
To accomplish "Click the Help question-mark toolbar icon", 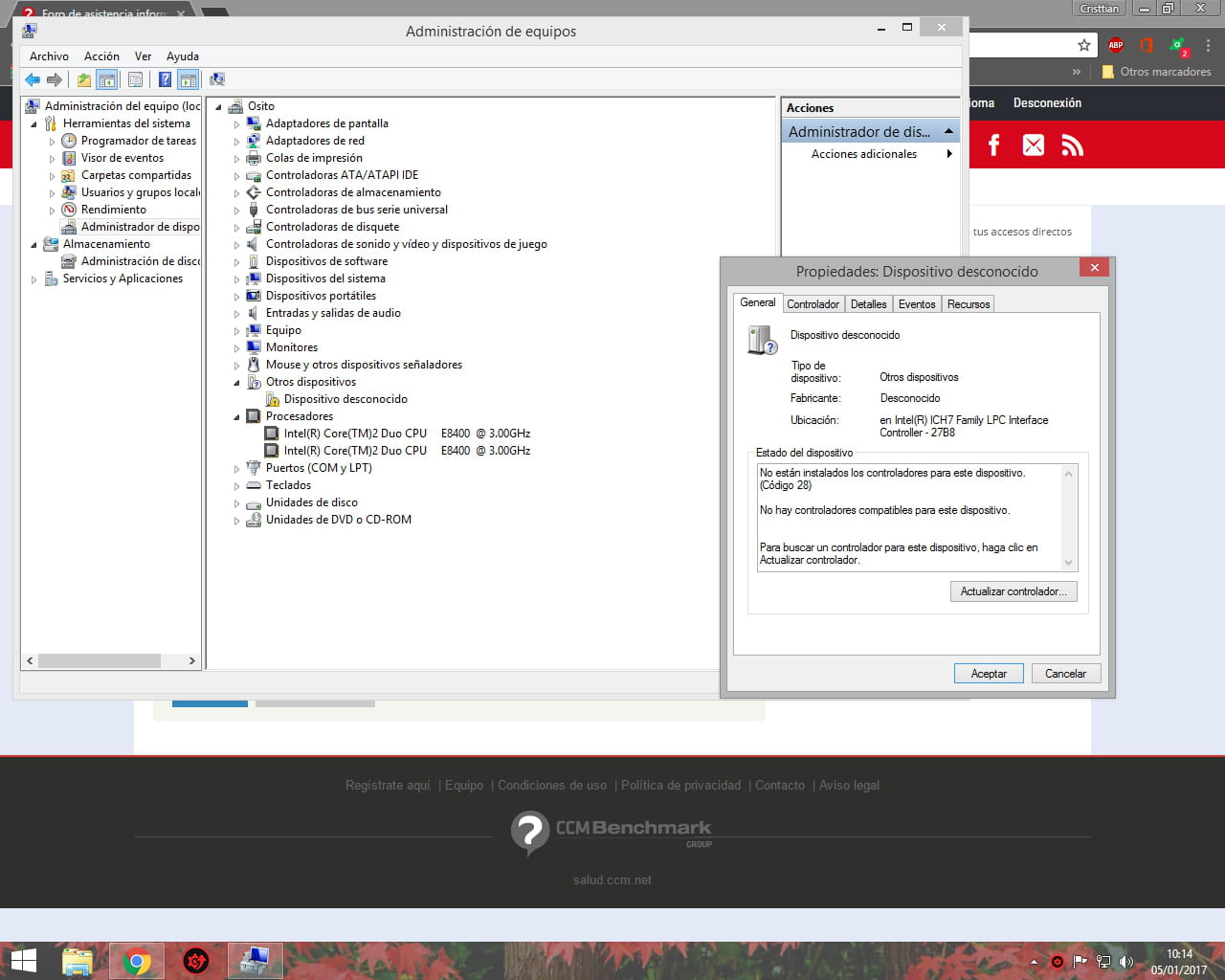I will pos(165,79).
